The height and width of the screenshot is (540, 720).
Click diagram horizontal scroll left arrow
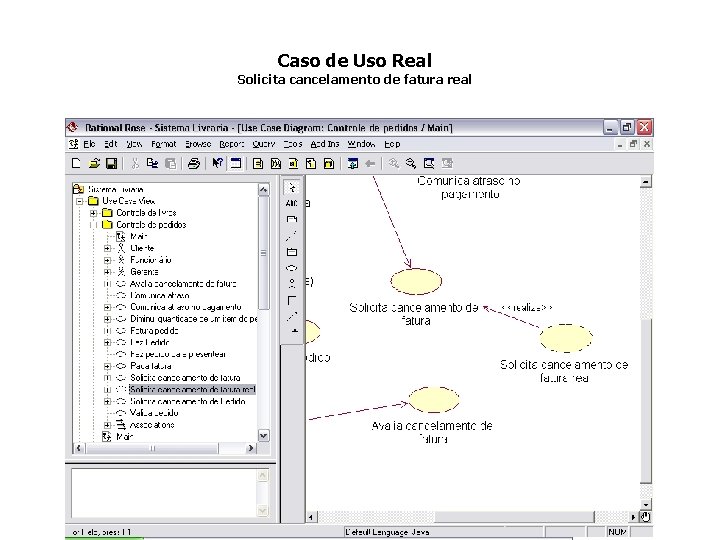pyautogui.click(x=311, y=518)
